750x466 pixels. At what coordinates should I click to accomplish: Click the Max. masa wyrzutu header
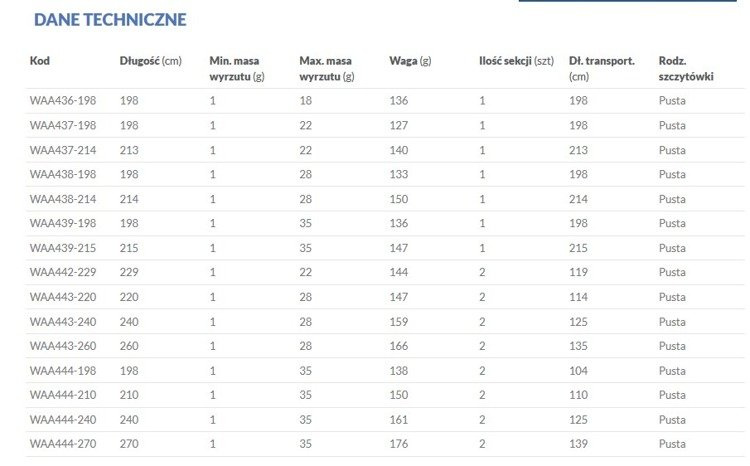(326, 68)
